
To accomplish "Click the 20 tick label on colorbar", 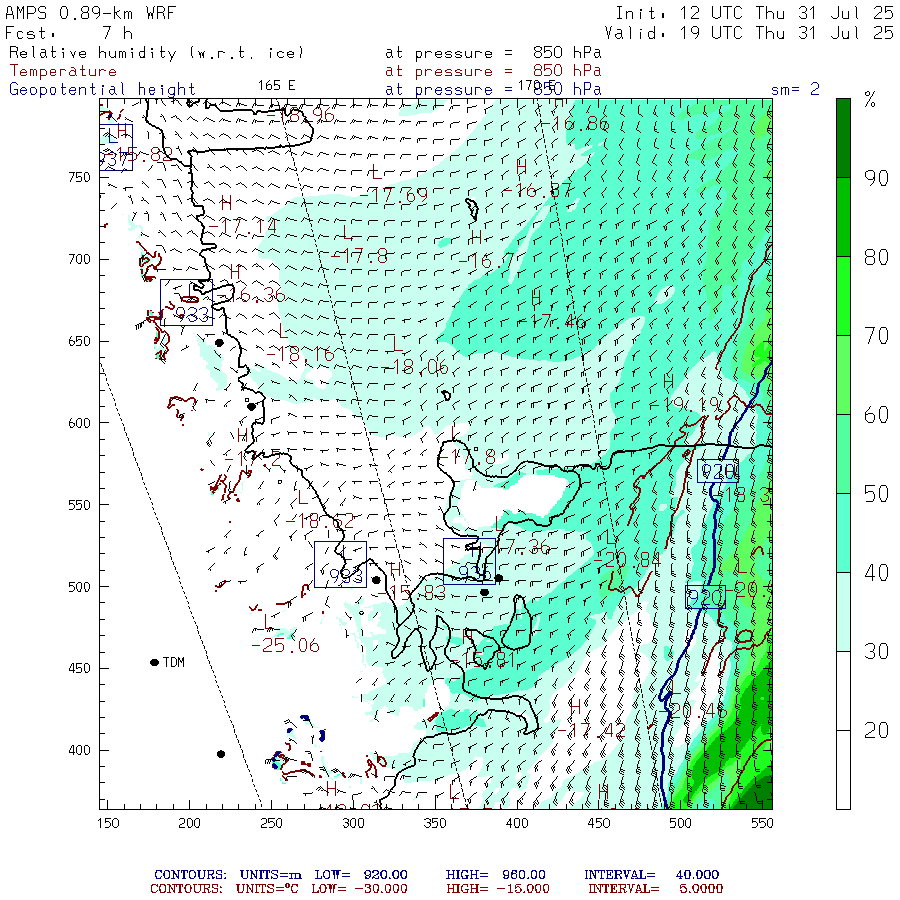I will click(x=876, y=731).
